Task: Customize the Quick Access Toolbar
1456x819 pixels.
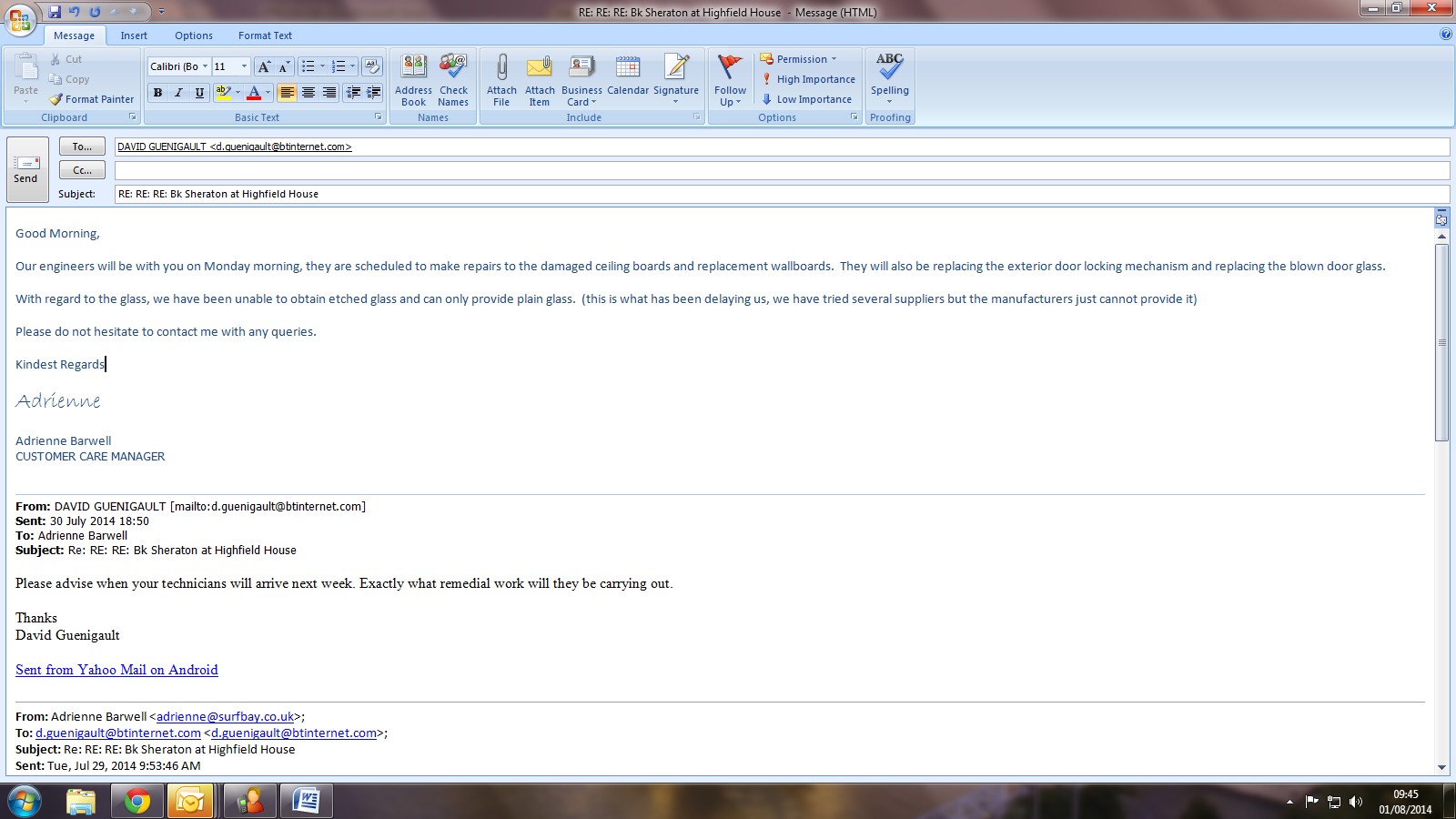Action: pyautogui.click(x=161, y=12)
